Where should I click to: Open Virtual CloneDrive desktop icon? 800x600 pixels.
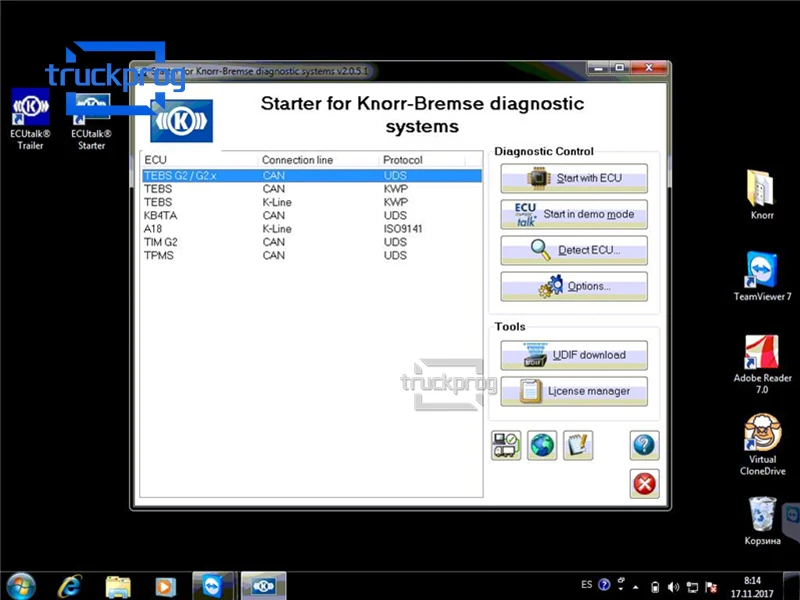[x=762, y=444]
